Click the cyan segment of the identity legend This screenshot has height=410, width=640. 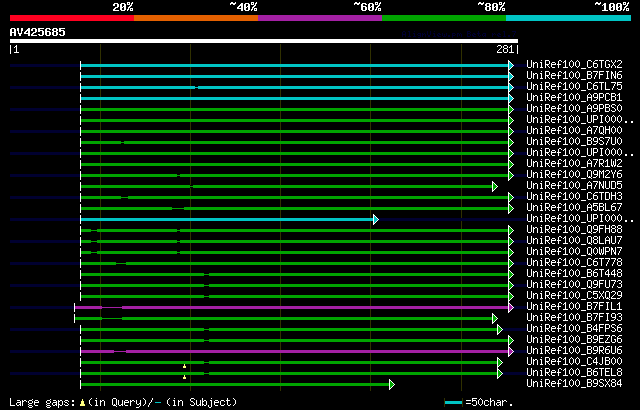pos(567,18)
